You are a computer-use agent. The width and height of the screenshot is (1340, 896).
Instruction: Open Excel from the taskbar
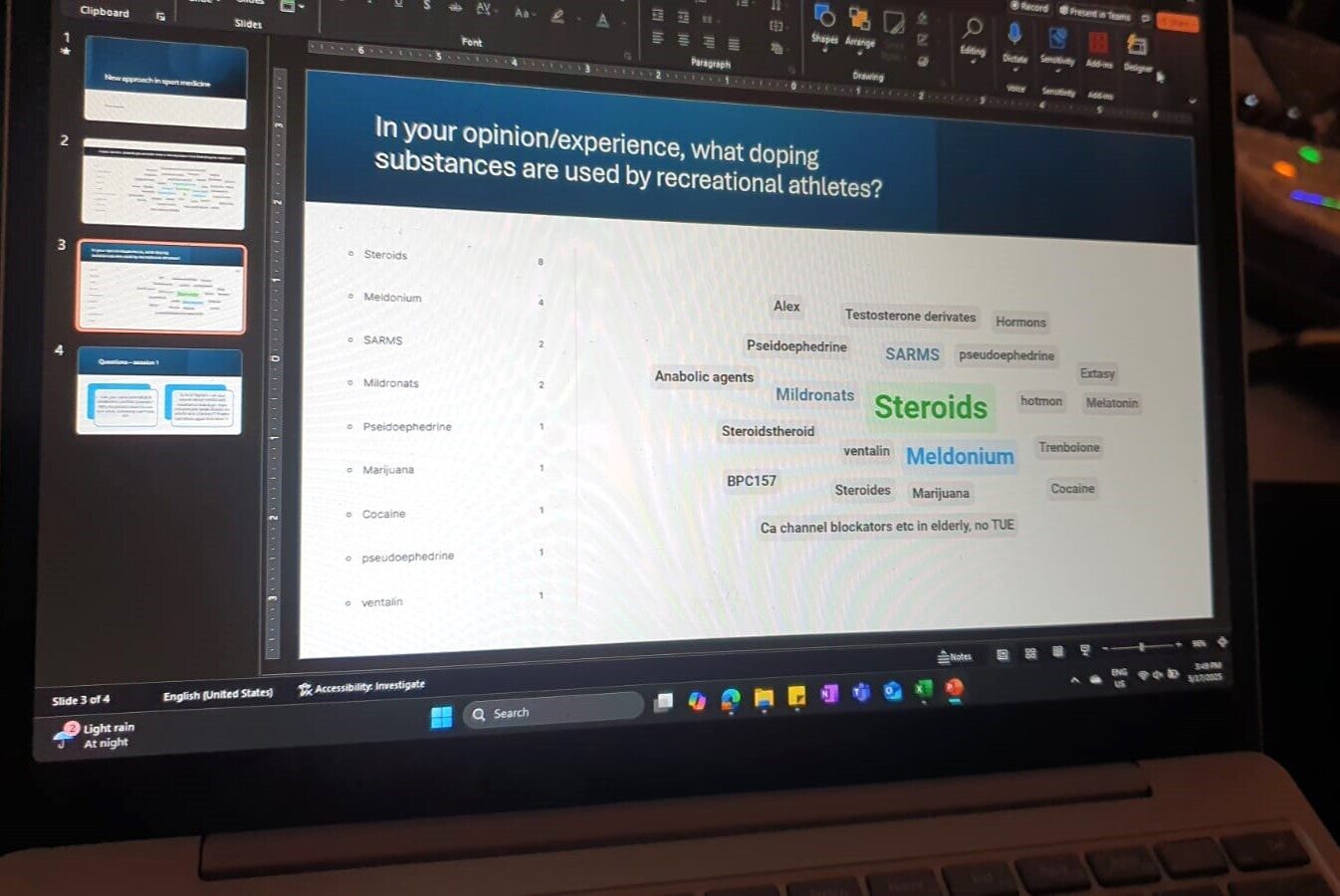click(923, 689)
